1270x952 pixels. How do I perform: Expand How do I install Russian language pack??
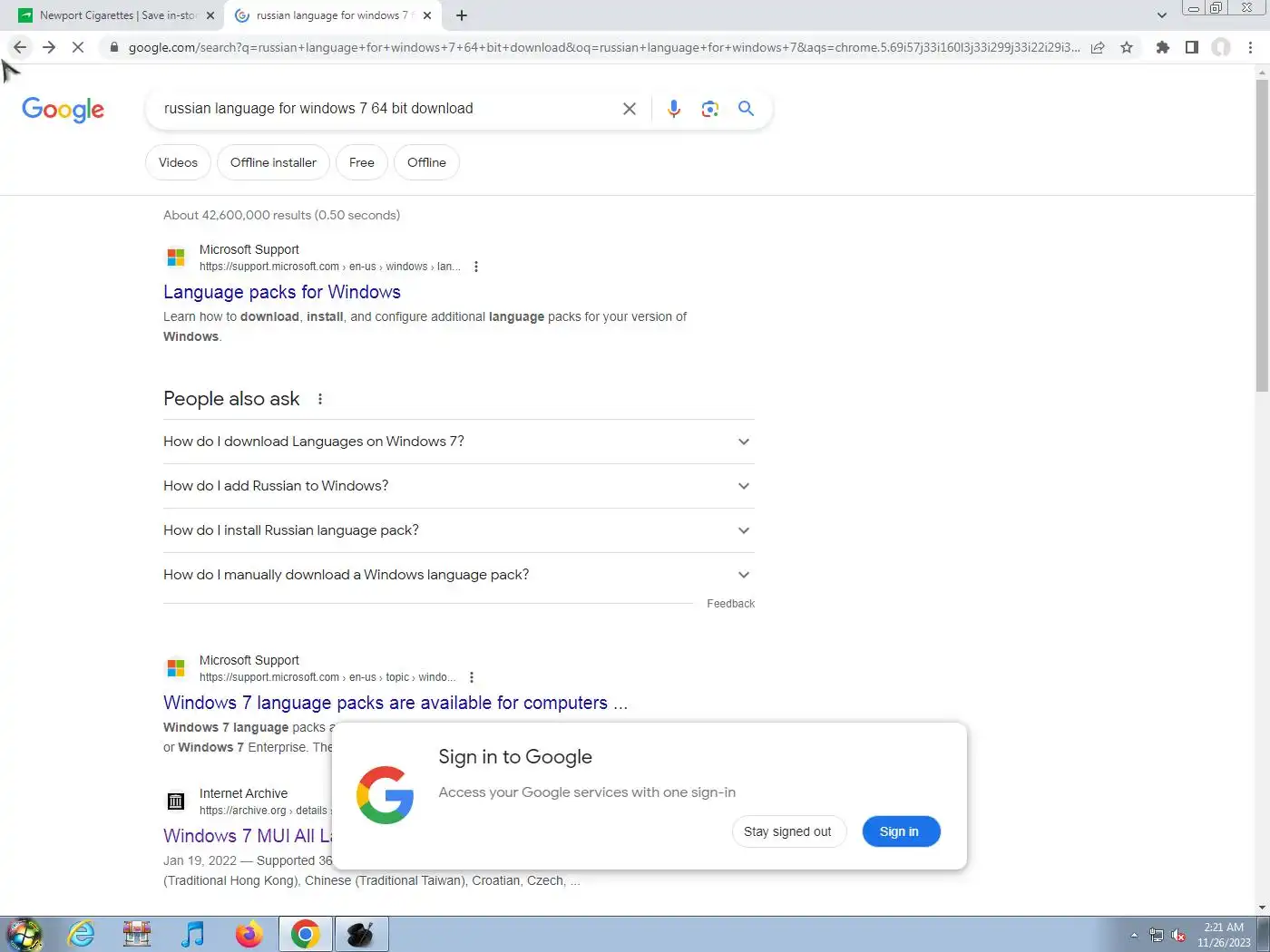(459, 530)
